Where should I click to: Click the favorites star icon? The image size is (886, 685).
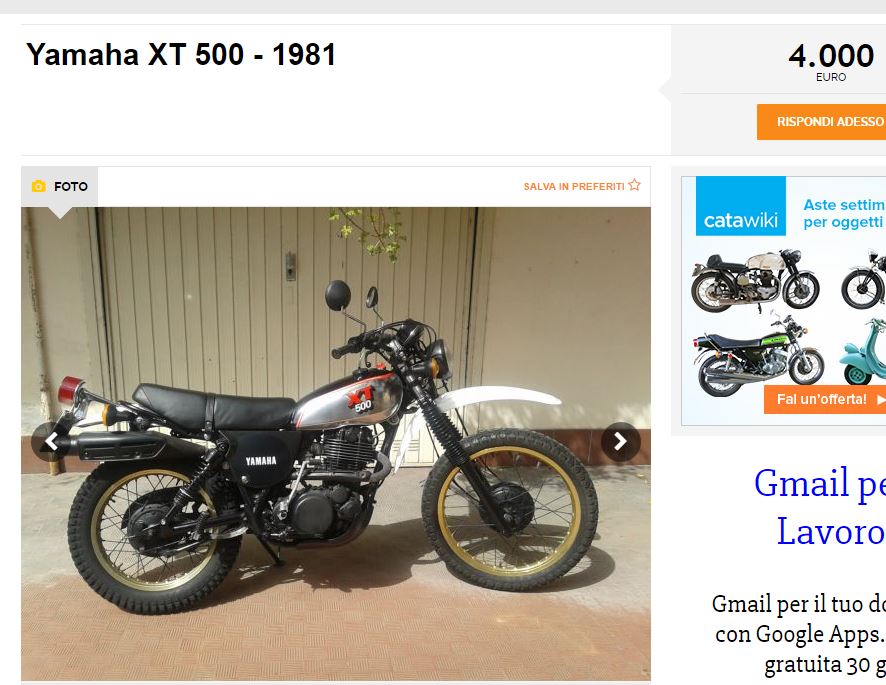634,185
